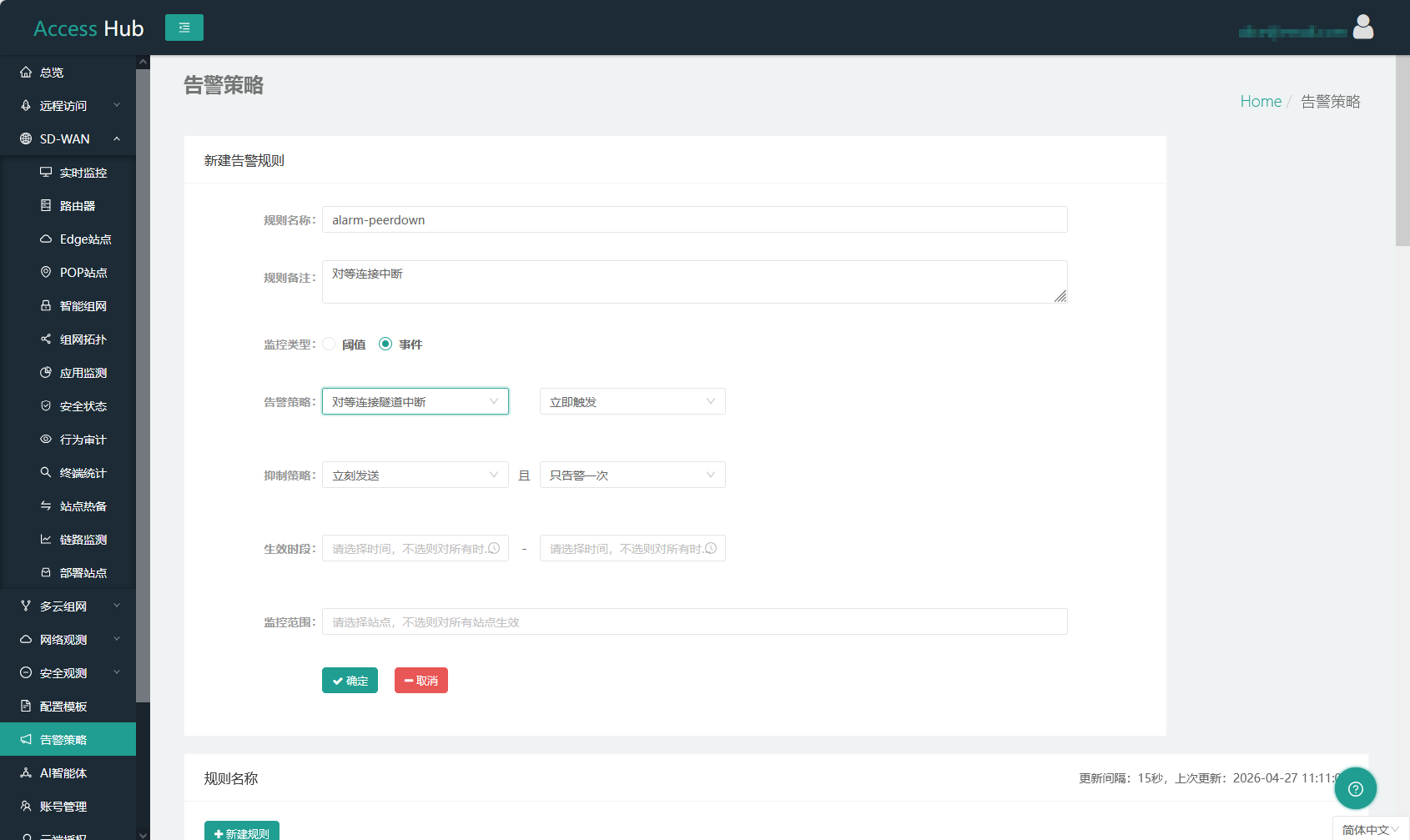The image size is (1410, 840).
Task: Click the 安全观测 circle icon
Action: [26, 673]
